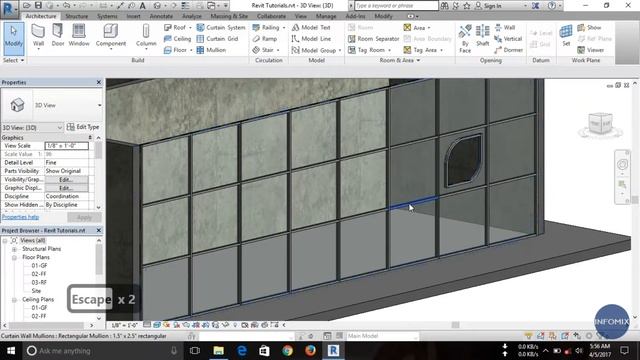This screenshot has width=640, height=360.
Task: Close the Project Browser panel
Action: pyautogui.click(x=99, y=231)
